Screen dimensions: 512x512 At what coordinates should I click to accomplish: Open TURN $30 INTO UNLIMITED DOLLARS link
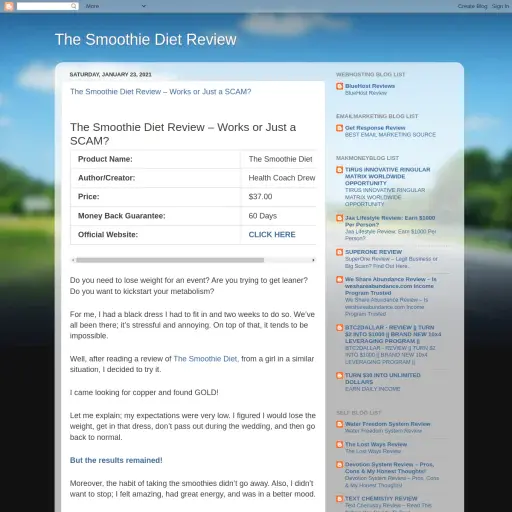tap(383, 379)
